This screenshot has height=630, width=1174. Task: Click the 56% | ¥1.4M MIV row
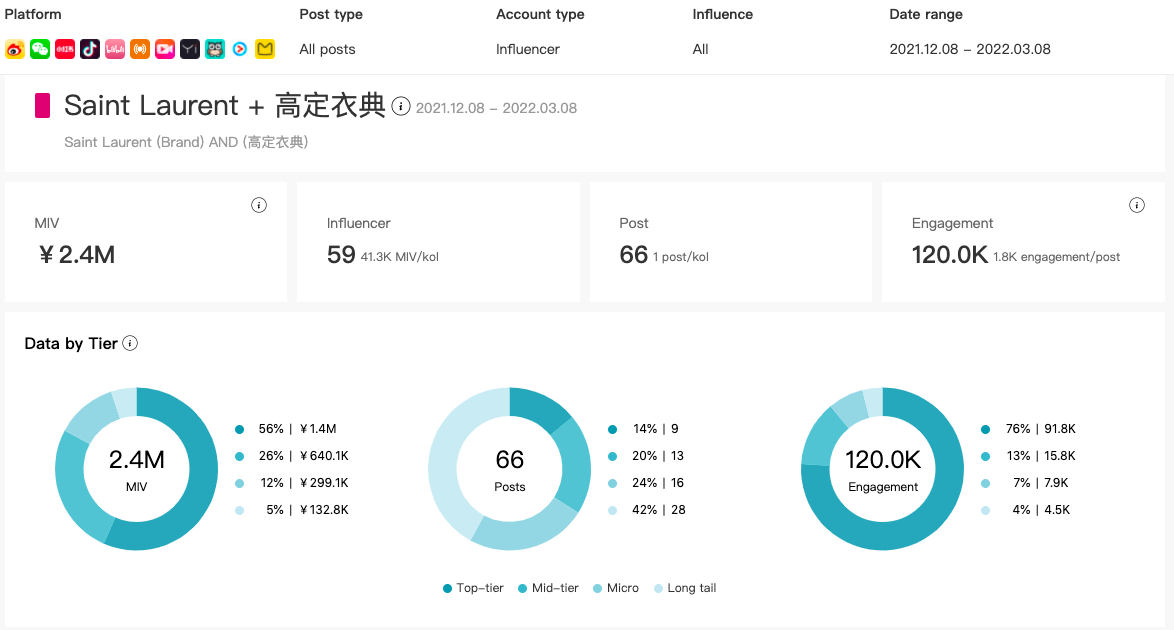point(286,429)
